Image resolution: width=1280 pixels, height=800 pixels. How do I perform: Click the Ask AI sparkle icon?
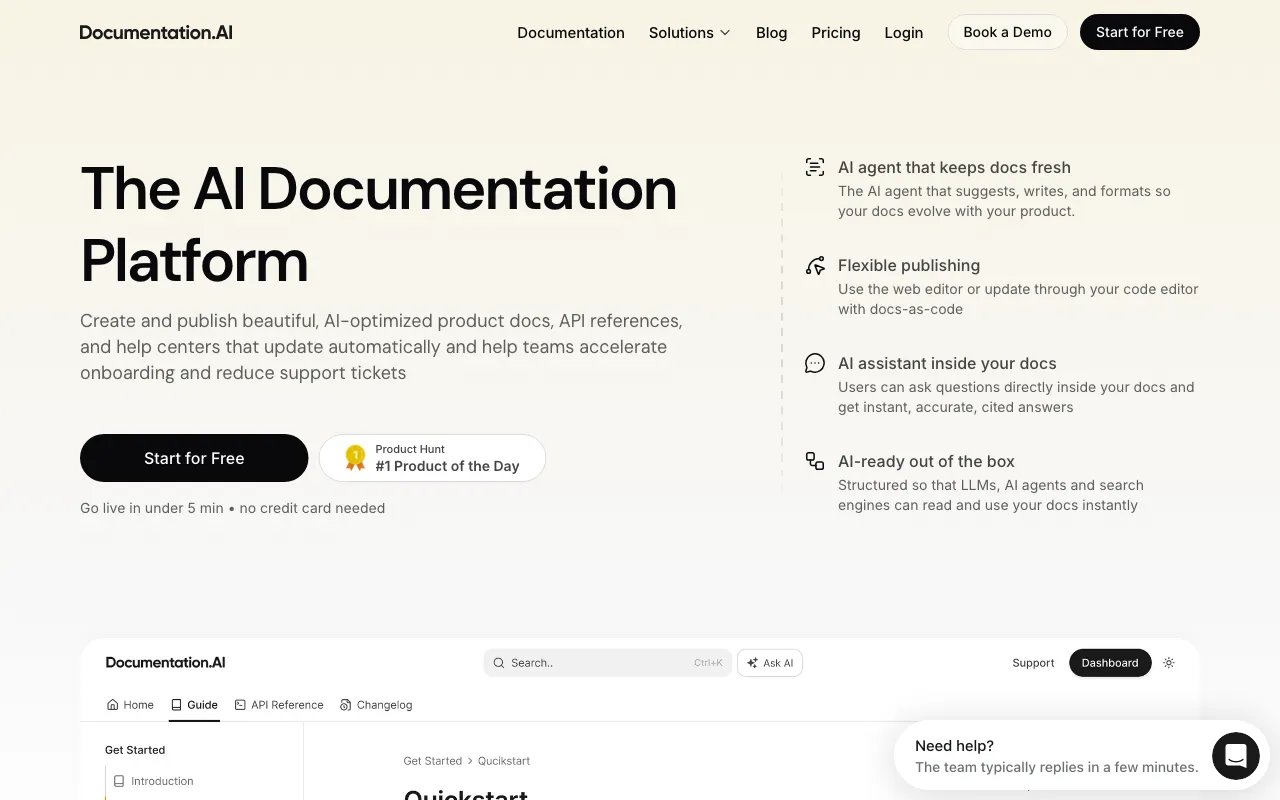coord(752,663)
